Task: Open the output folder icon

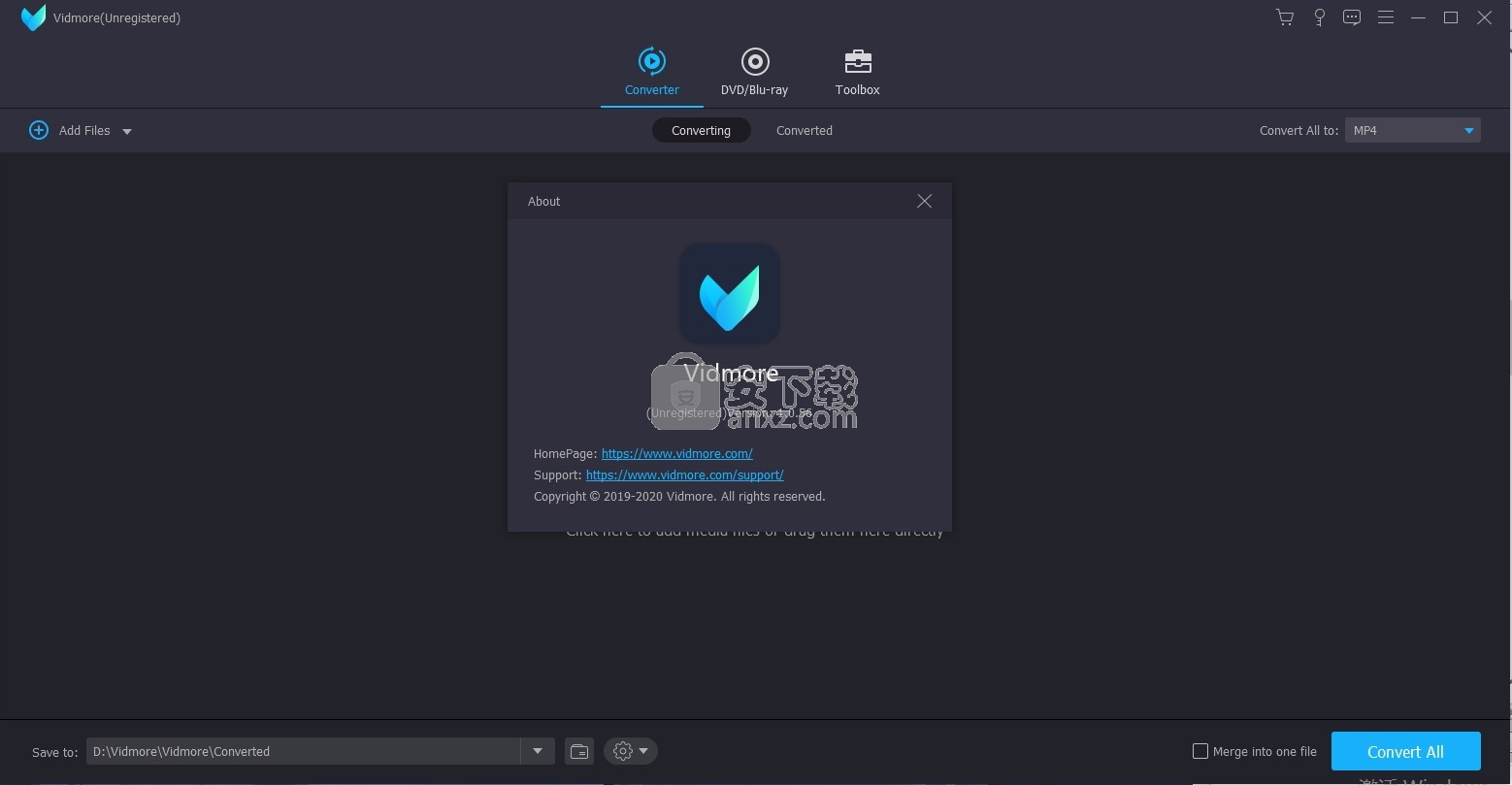Action: [579, 751]
